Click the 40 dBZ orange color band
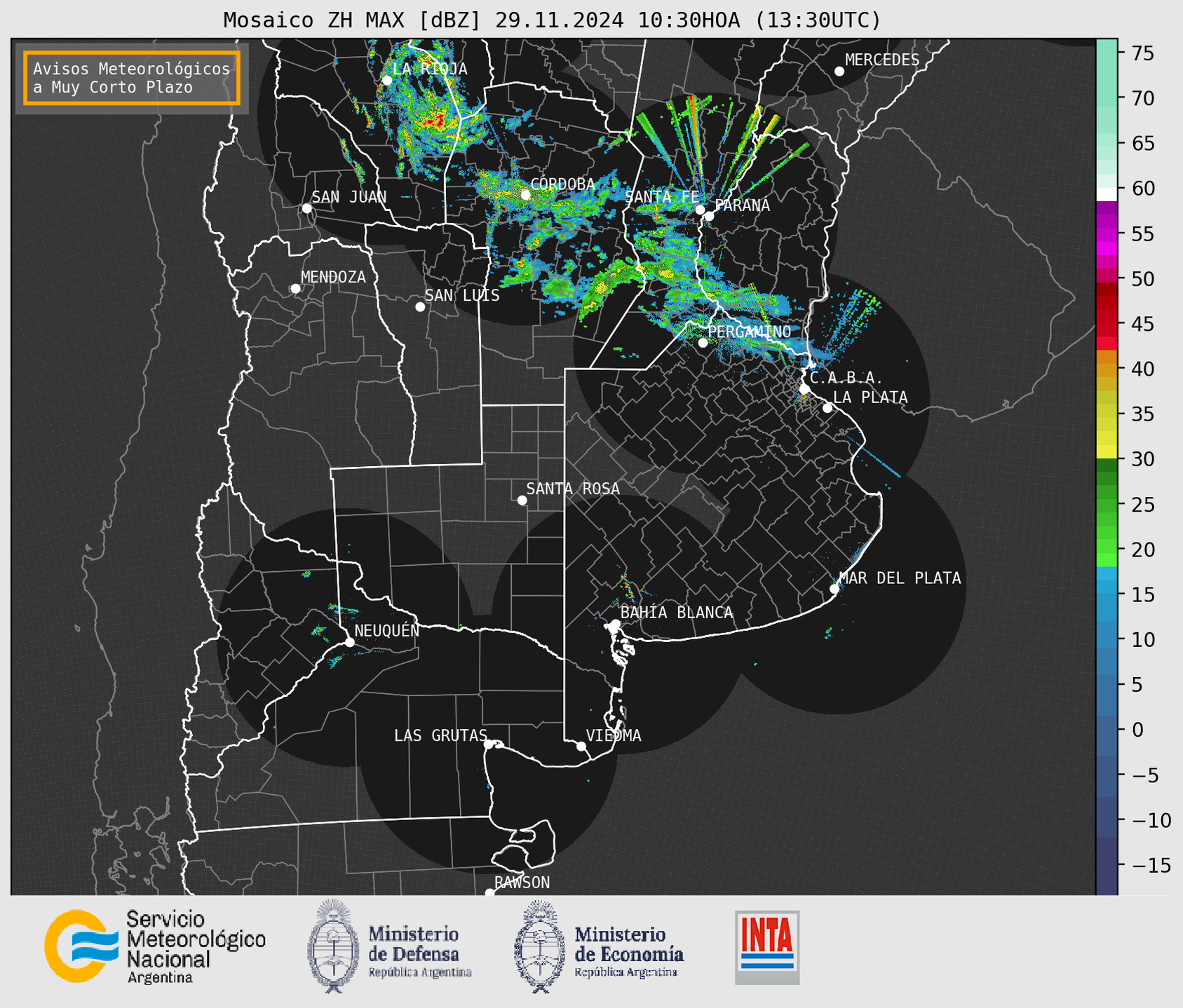 coord(1107,370)
